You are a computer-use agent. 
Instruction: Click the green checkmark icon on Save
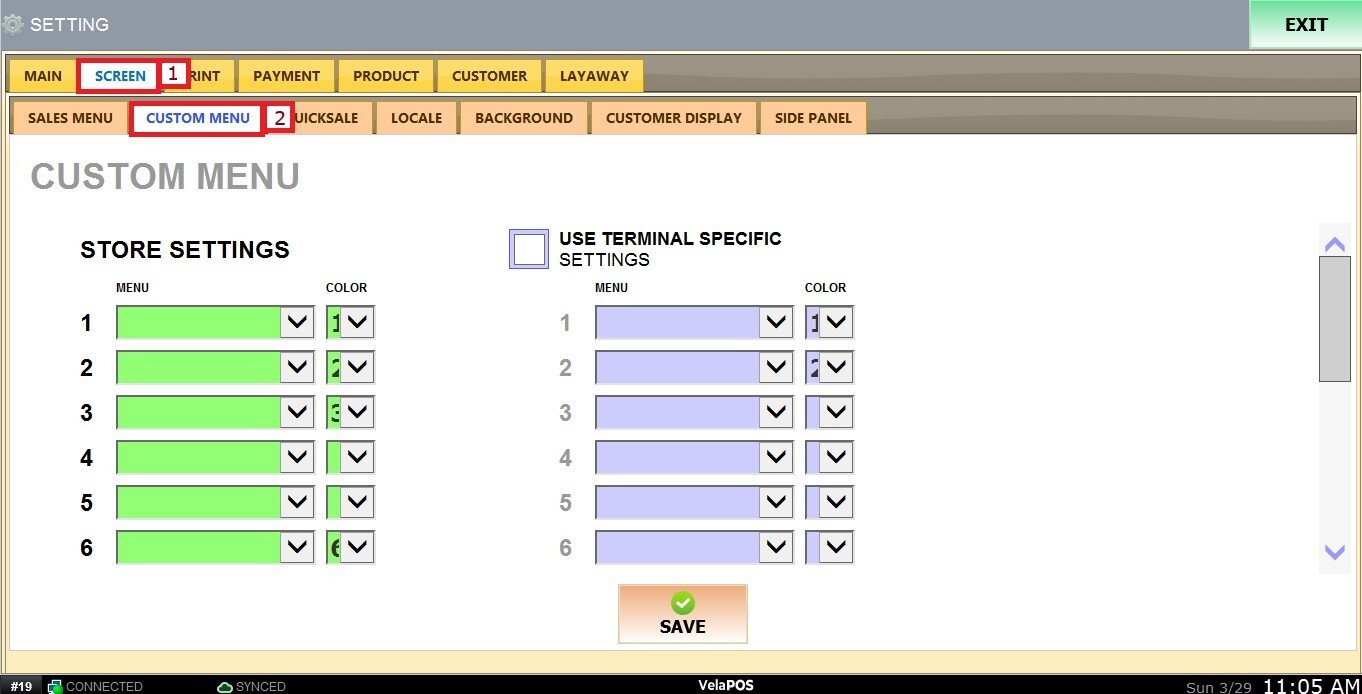[x=682, y=603]
